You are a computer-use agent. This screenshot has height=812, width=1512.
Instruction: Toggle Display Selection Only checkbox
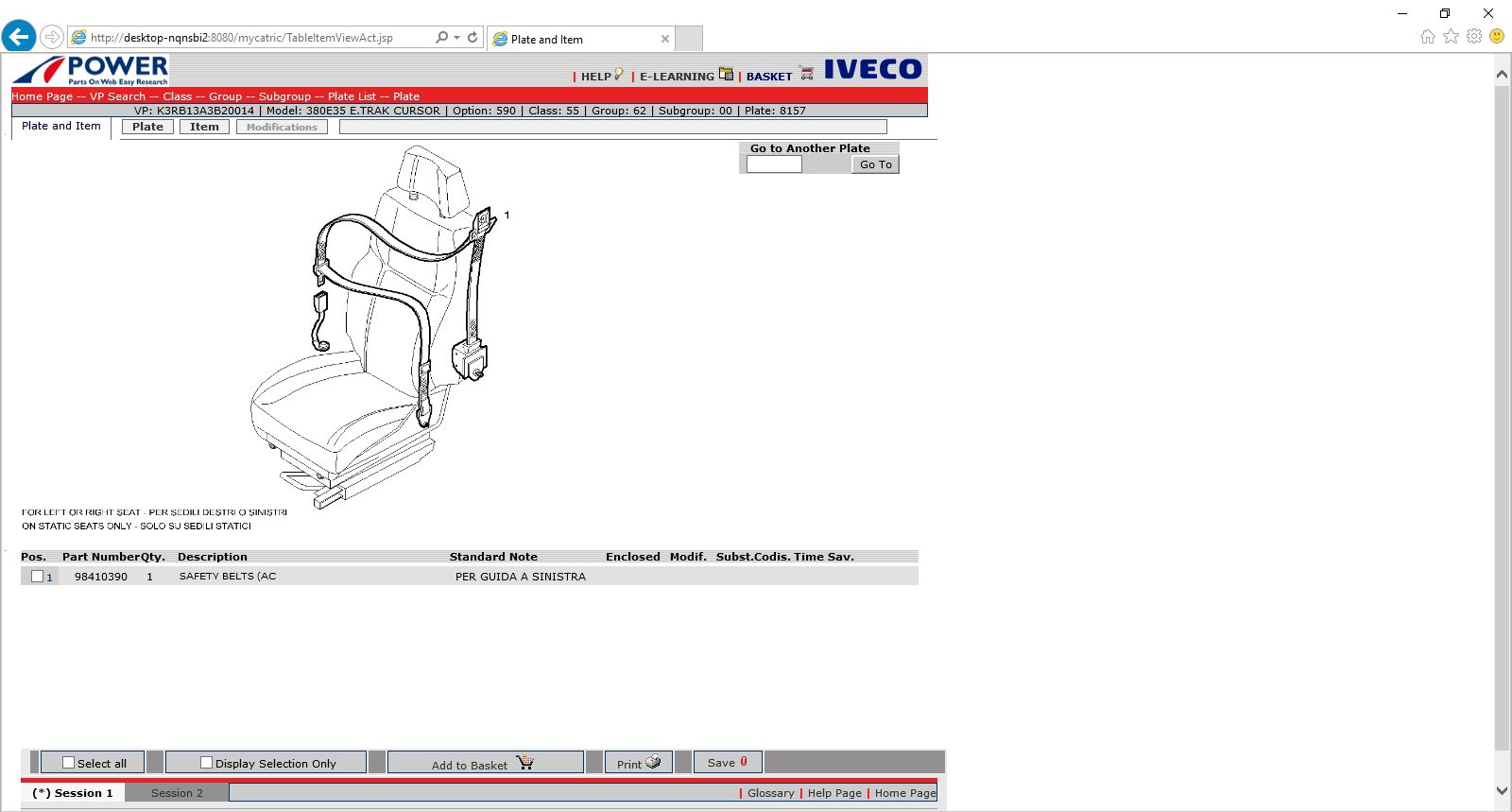[x=206, y=763]
